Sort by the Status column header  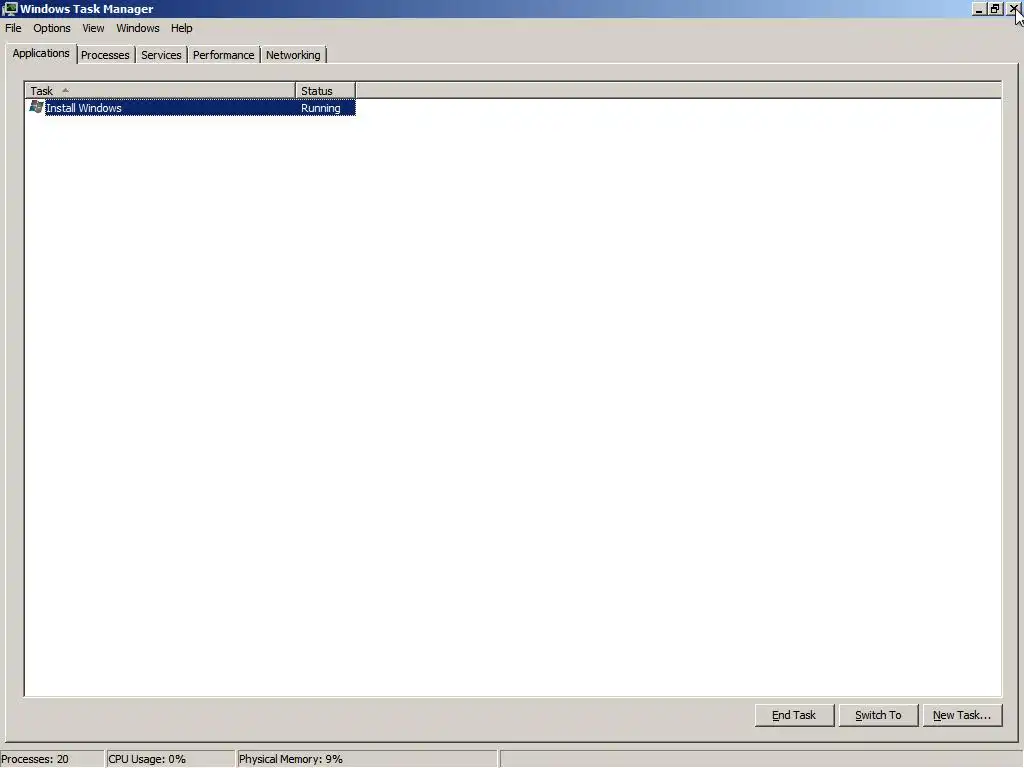click(325, 90)
